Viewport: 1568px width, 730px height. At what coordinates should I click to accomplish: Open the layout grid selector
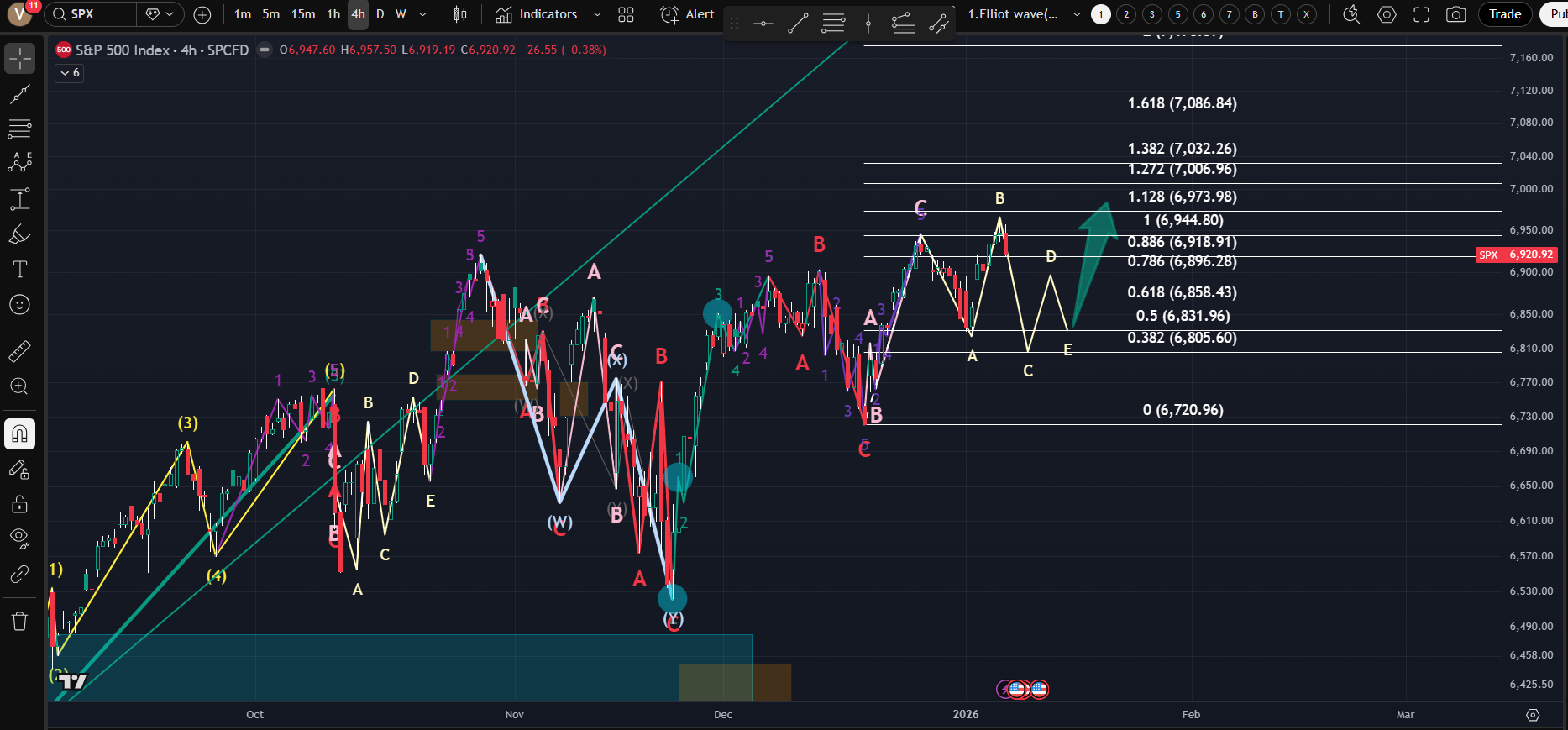click(626, 14)
